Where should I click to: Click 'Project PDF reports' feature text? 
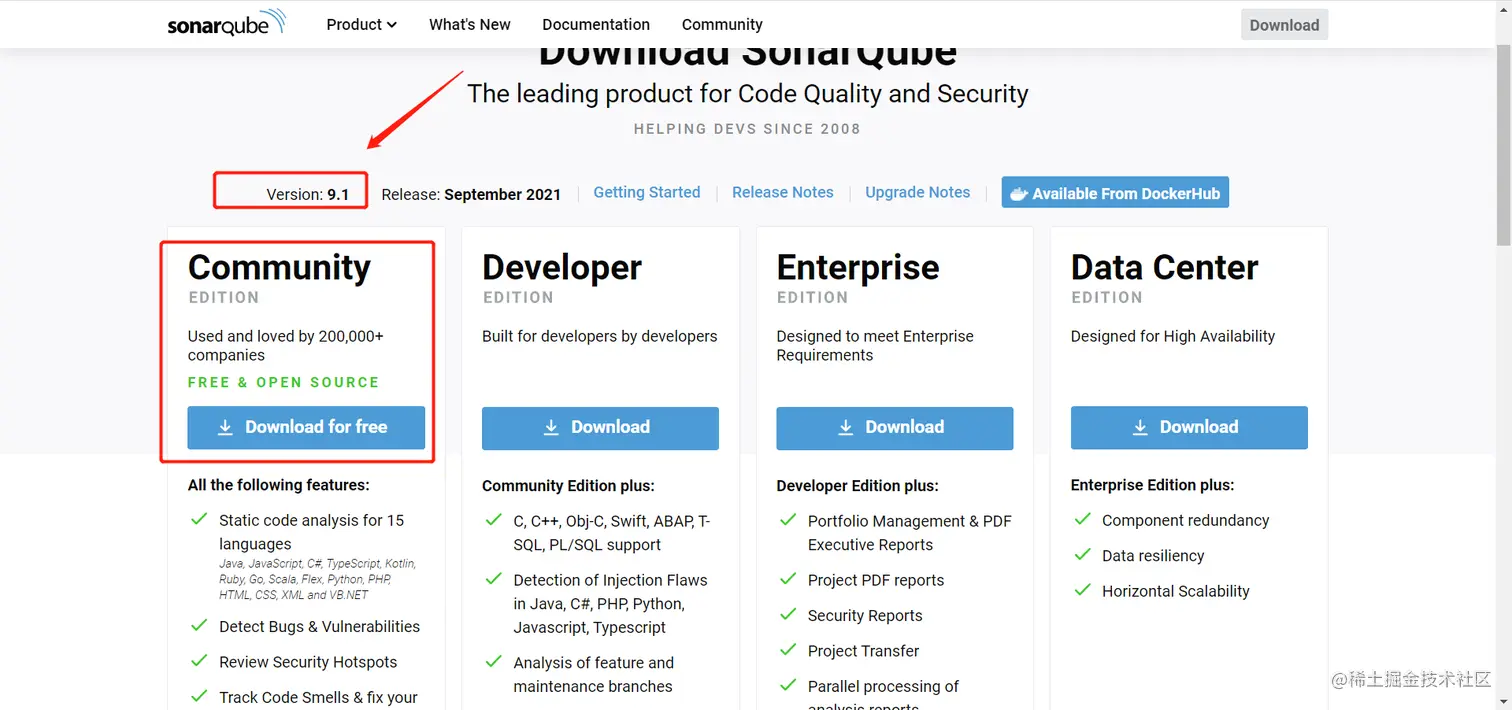pyautogui.click(x=876, y=580)
